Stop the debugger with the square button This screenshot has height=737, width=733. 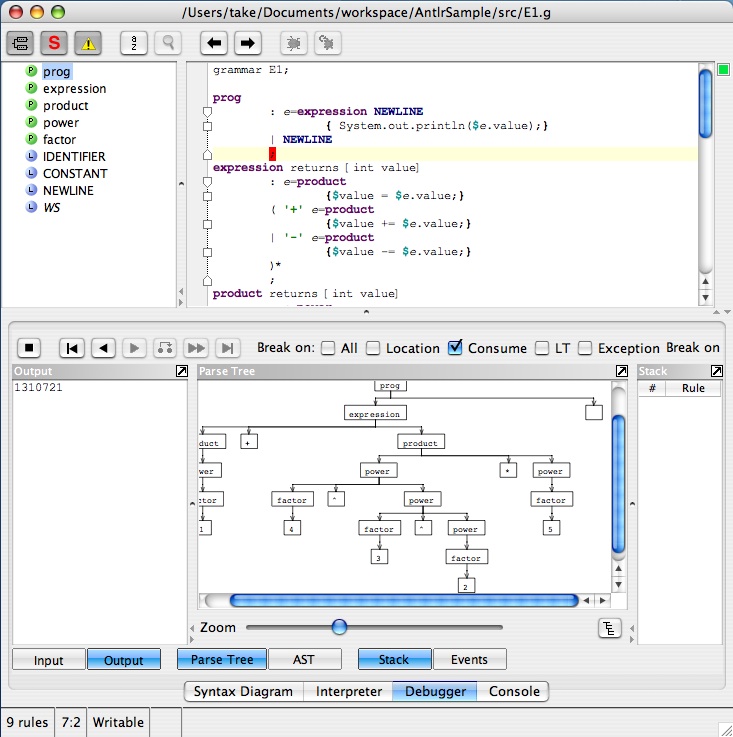[30, 348]
